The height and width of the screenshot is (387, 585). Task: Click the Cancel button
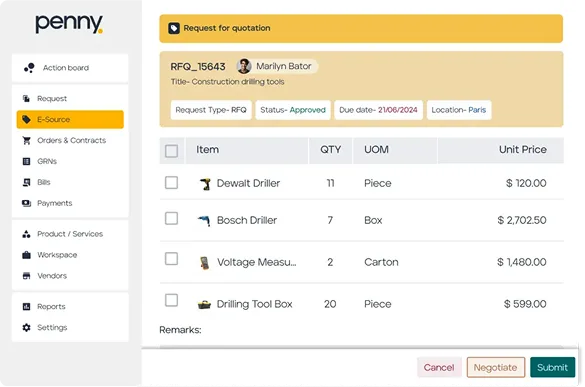click(x=439, y=367)
